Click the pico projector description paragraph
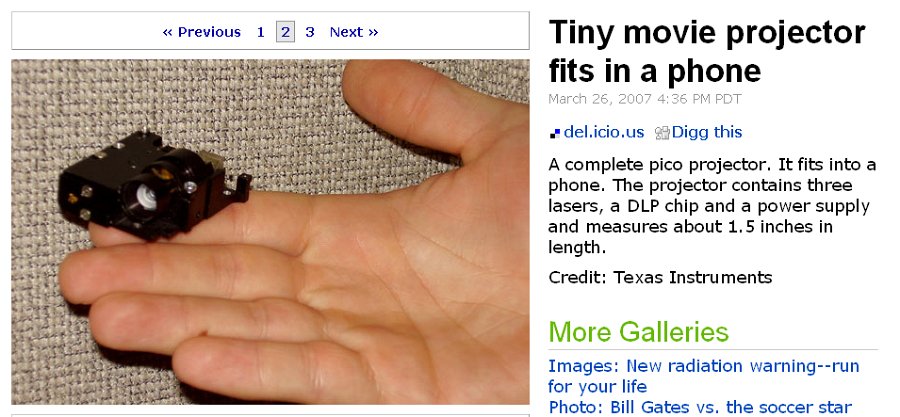The image size is (900, 417). (712, 206)
